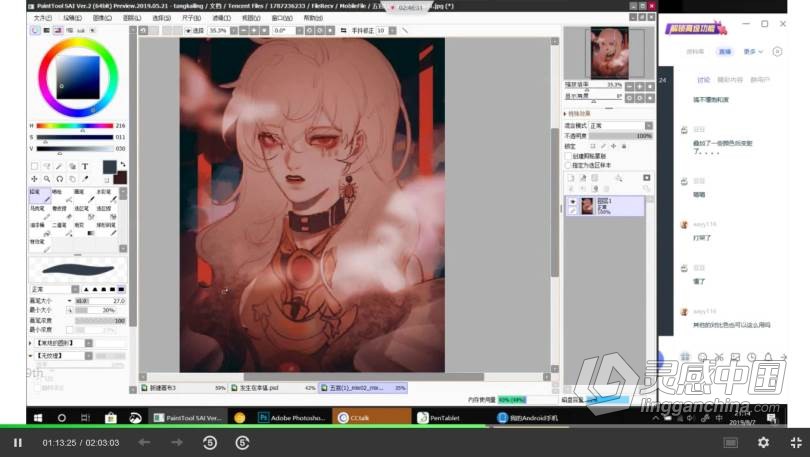This screenshot has height=457, width=810.
Task: Skip forward five seconds
Action: point(242,443)
